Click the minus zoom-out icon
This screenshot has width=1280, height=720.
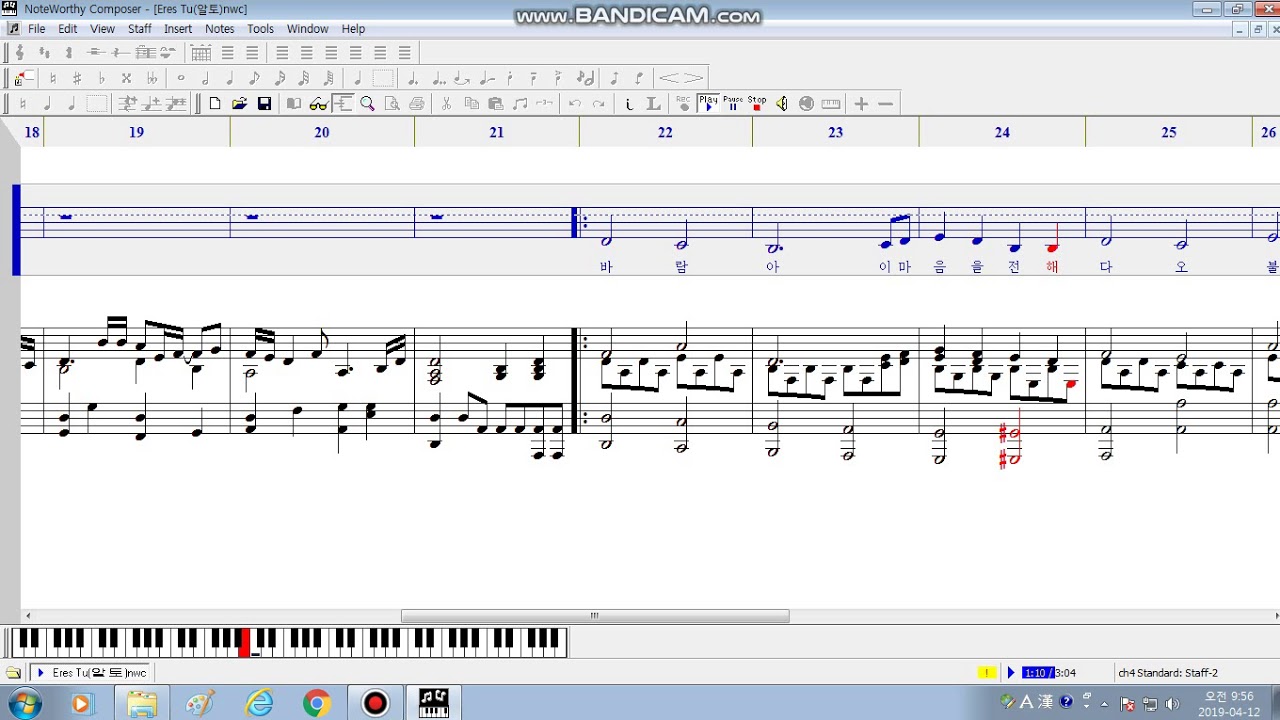(885, 104)
